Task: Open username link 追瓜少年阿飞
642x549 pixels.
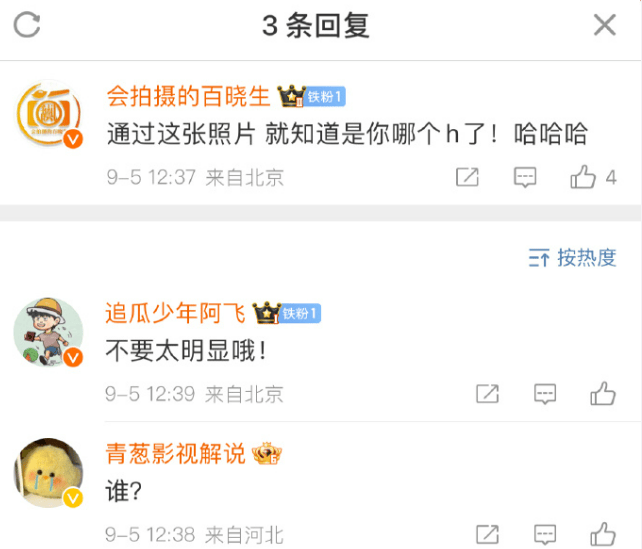Action: click(175, 313)
